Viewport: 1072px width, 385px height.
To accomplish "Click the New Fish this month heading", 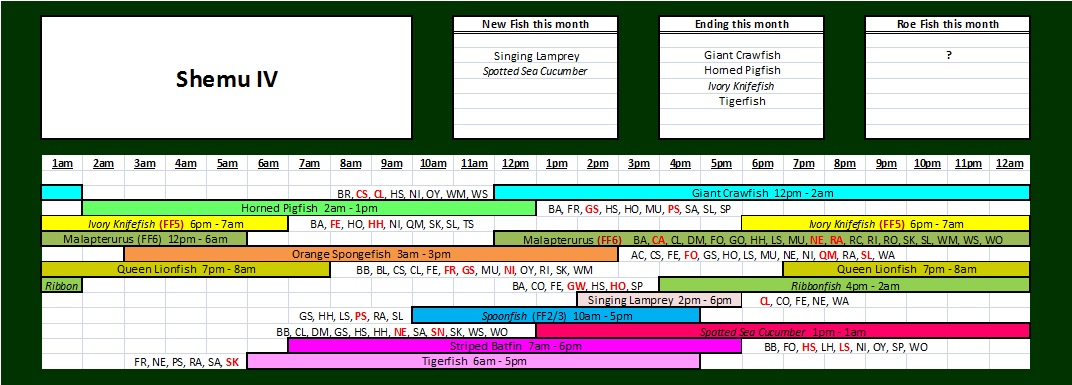I will coord(535,25).
